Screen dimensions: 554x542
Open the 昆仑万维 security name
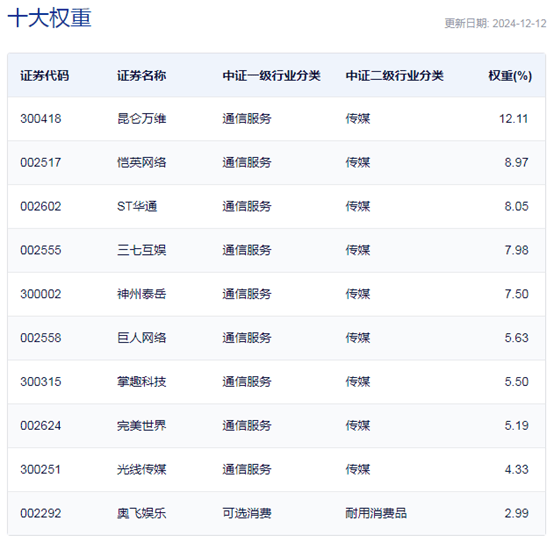(x=142, y=119)
